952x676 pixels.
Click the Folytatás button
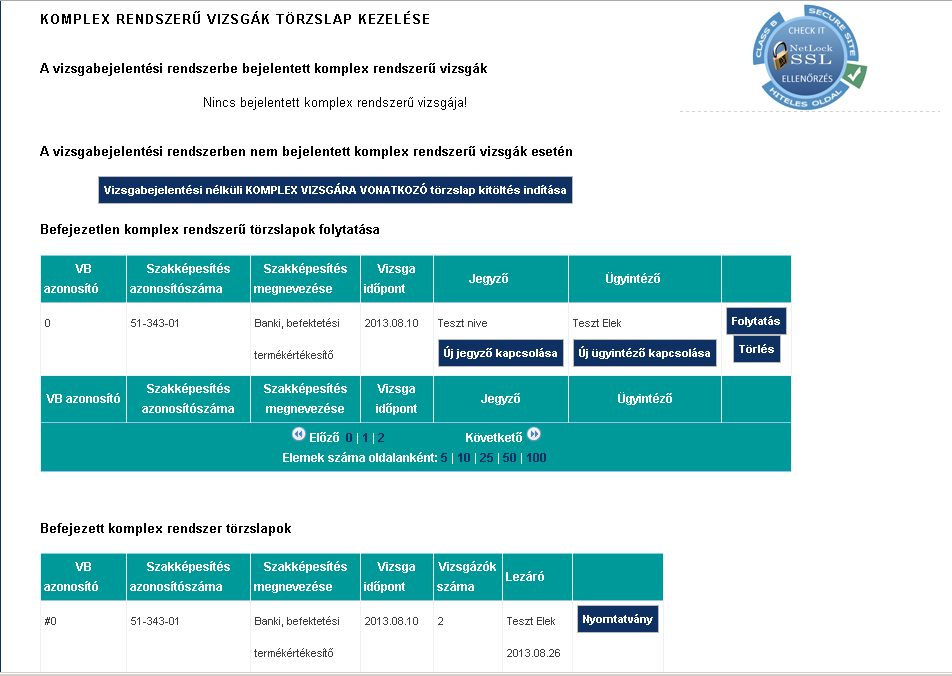tap(756, 321)
